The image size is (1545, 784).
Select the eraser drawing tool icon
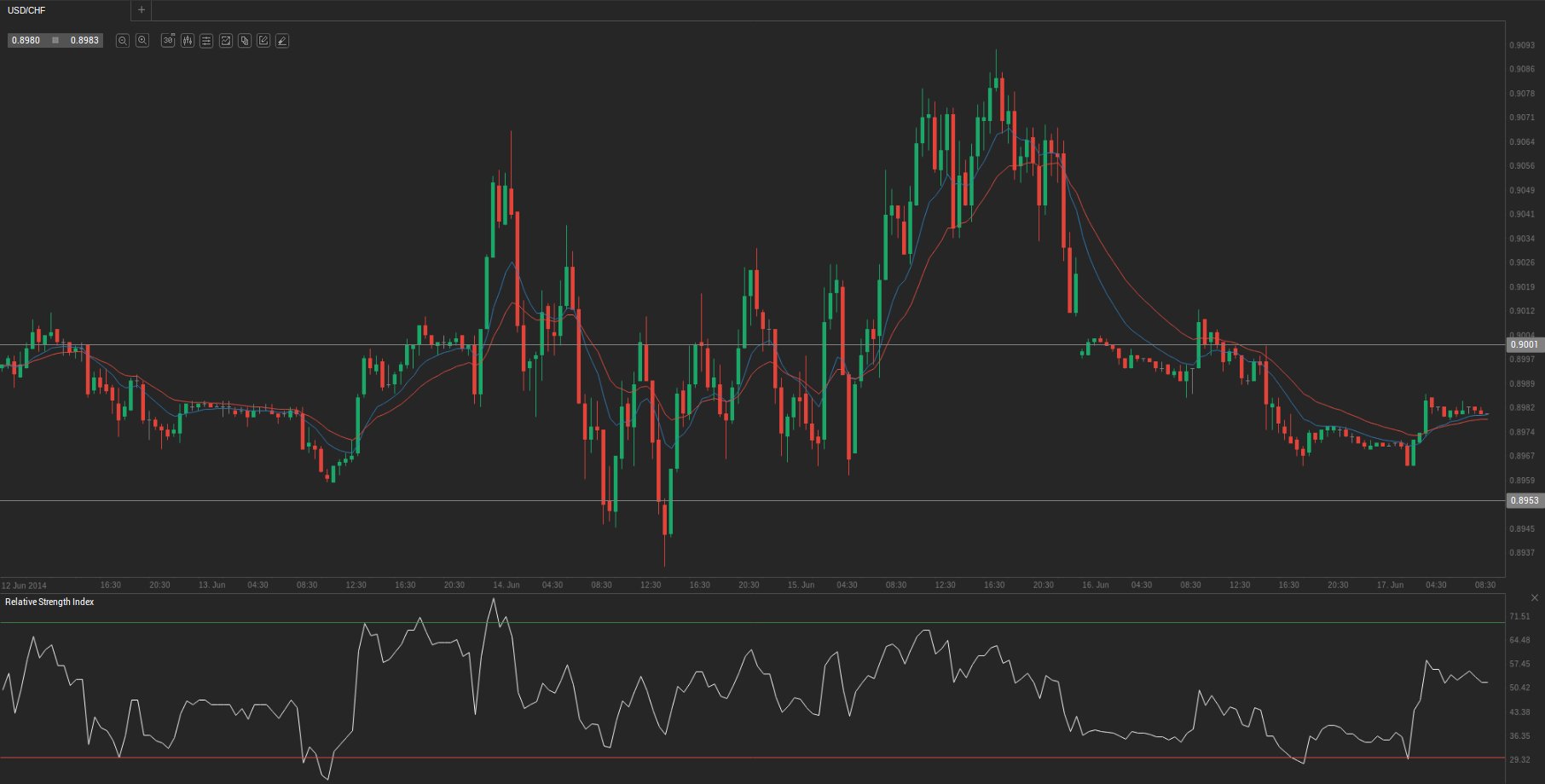[x=282, y=41]
